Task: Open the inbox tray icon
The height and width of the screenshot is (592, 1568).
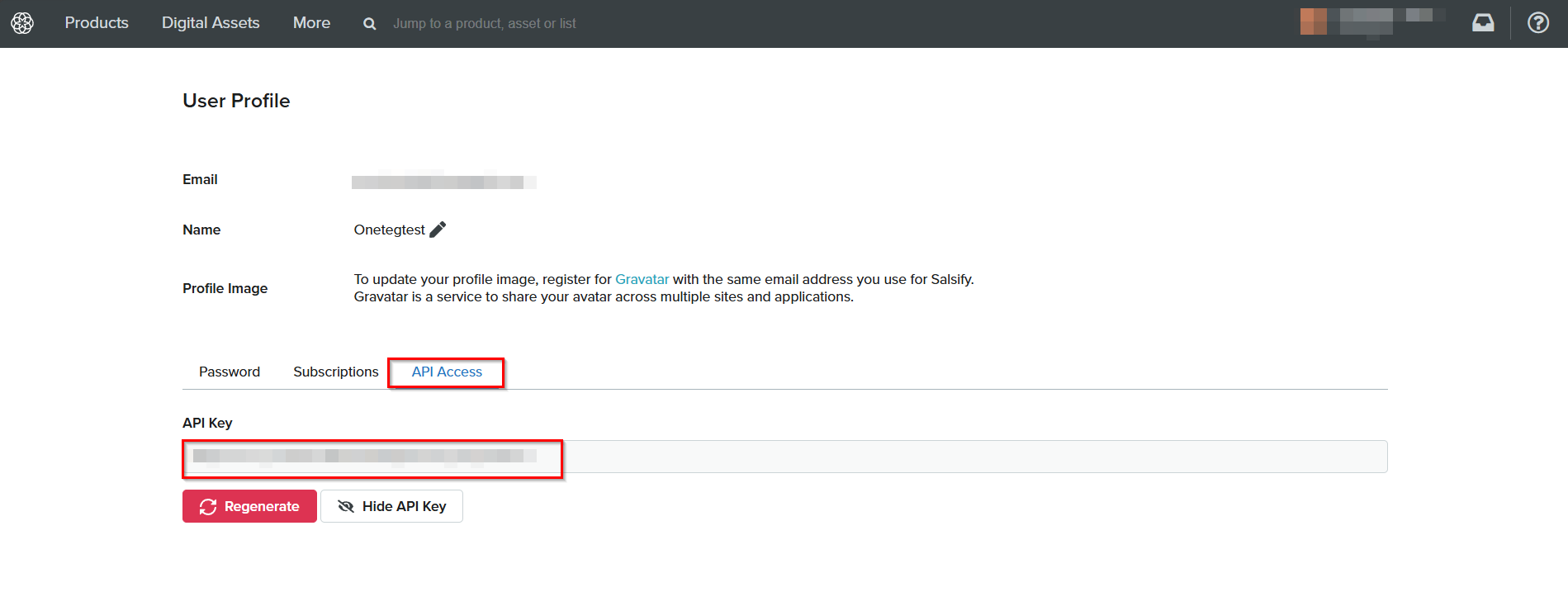Action: [x=1483, y=23]
